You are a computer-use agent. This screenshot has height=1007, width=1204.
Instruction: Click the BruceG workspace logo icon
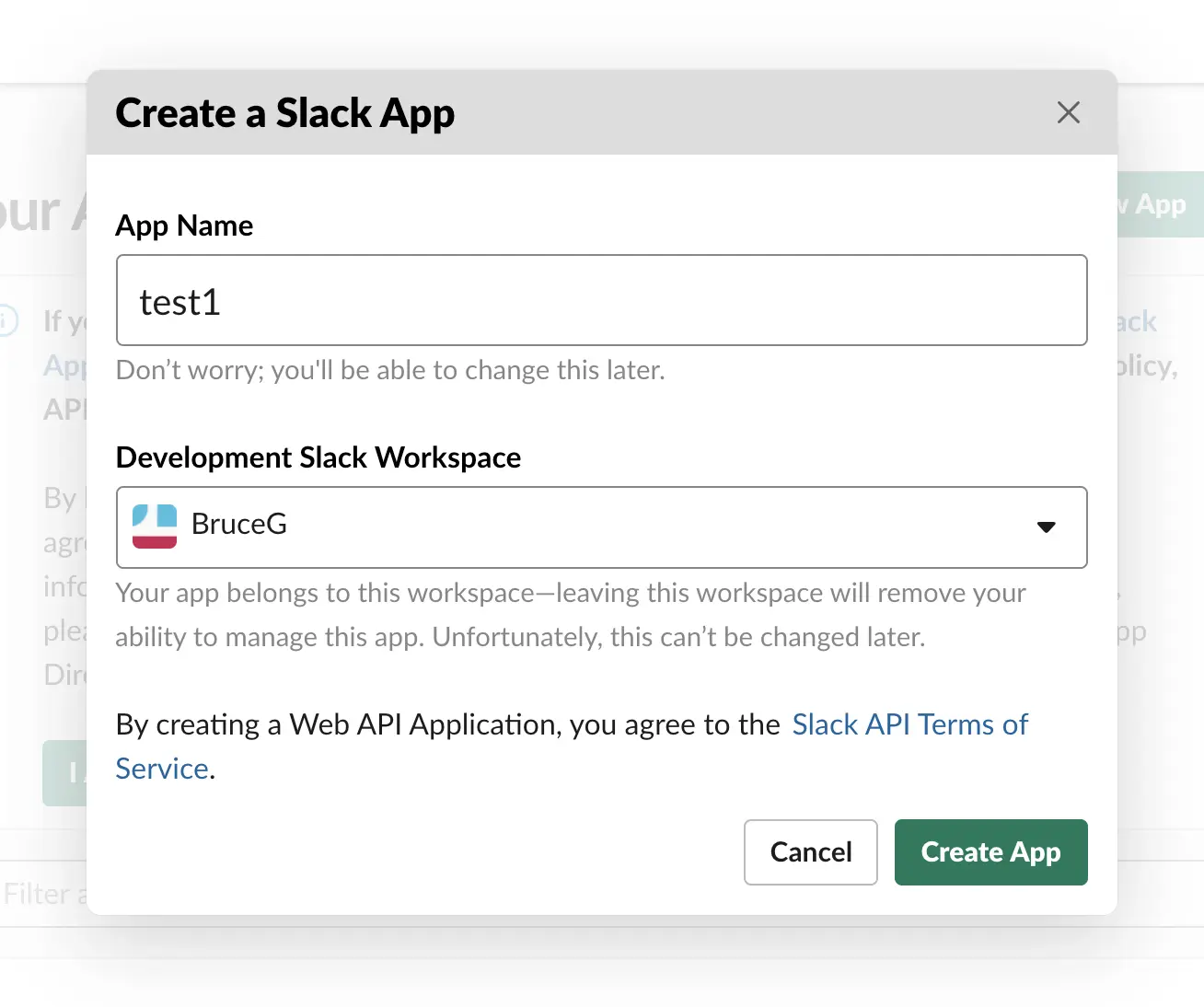point(154,527)
